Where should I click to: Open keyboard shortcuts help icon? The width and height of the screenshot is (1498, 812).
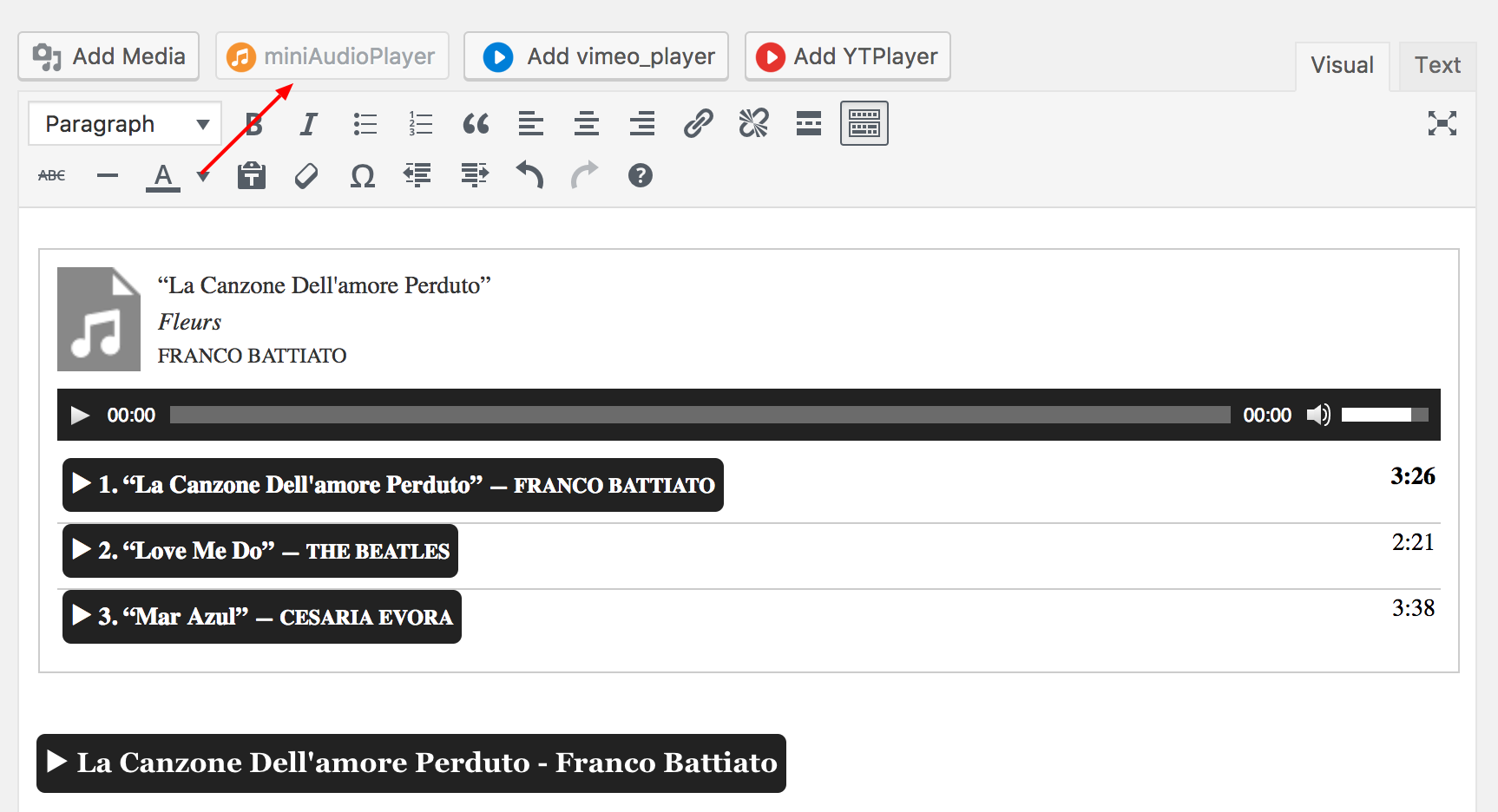point(641,176)
